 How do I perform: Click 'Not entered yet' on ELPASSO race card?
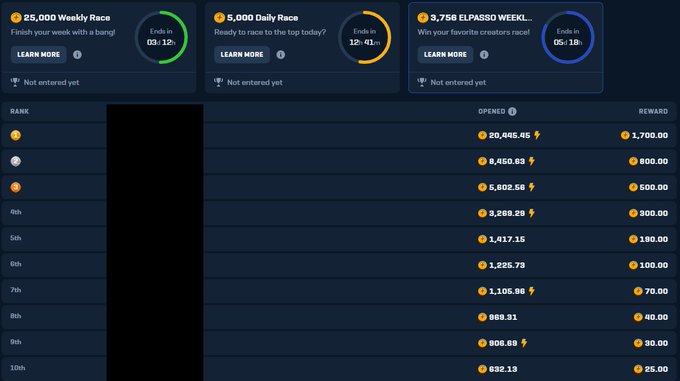pyautogui.click(x=458, y=82)
